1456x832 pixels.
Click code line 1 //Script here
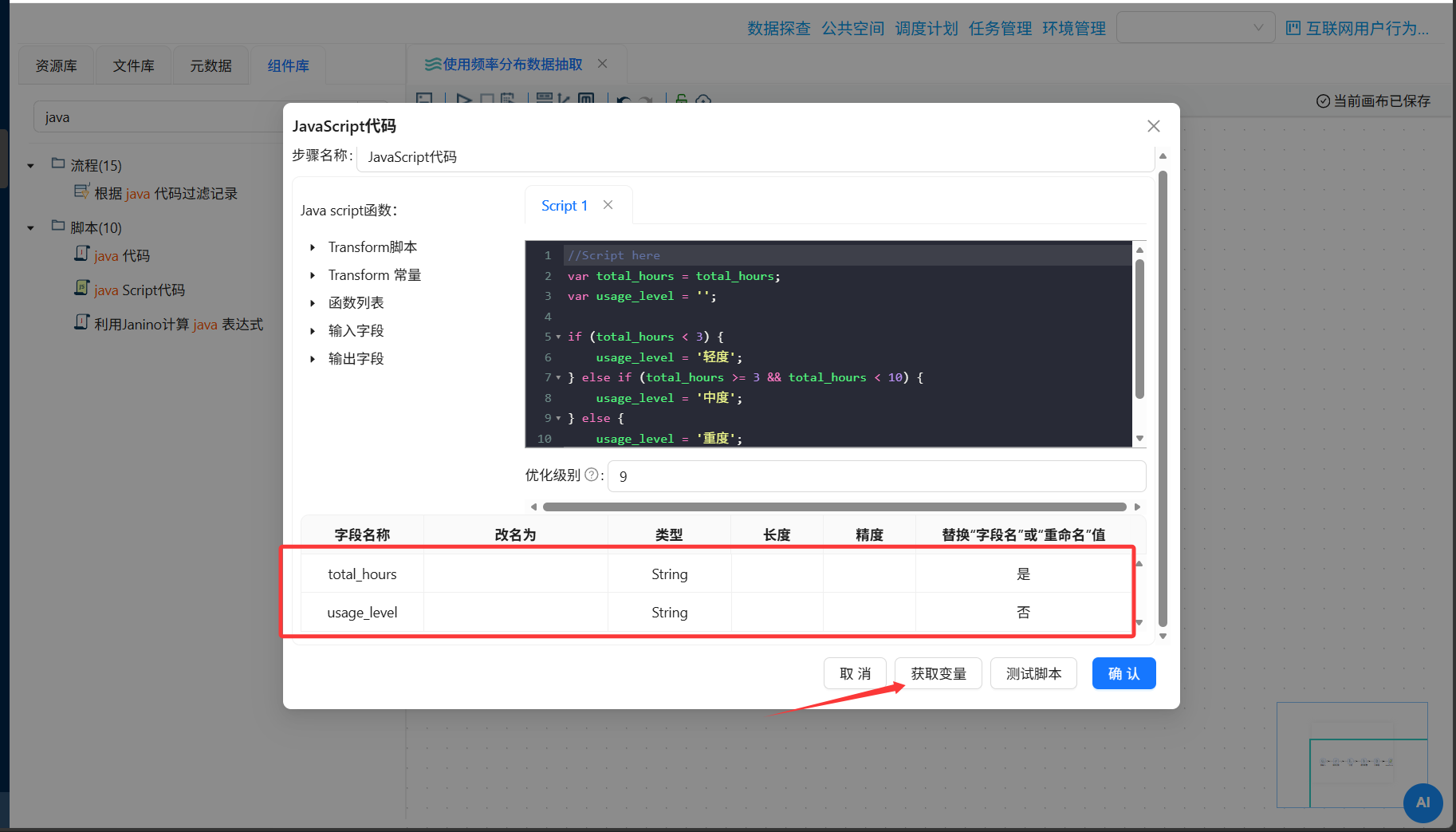(614, 255)
